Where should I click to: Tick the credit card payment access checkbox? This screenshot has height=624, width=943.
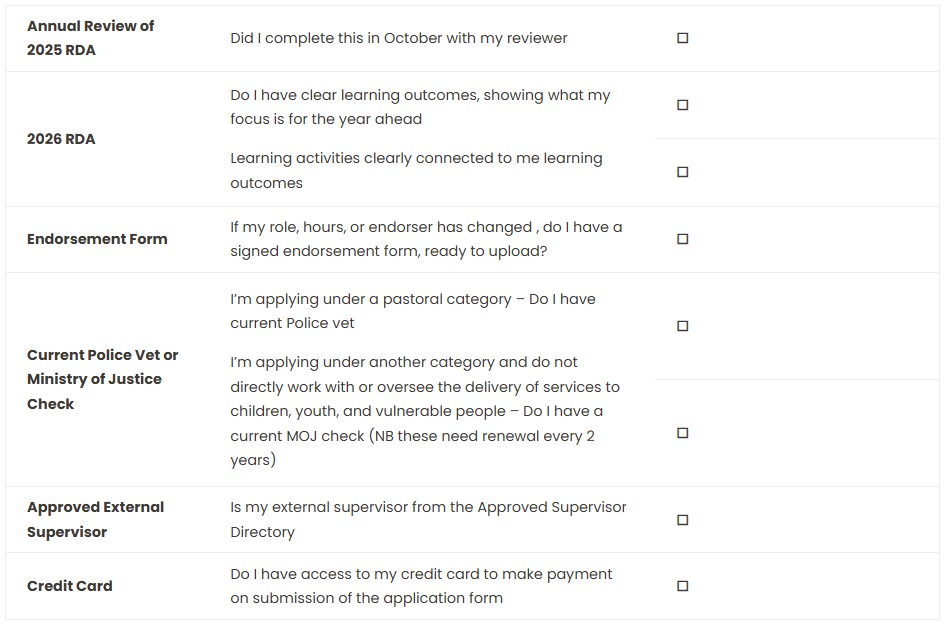[683, 586]
